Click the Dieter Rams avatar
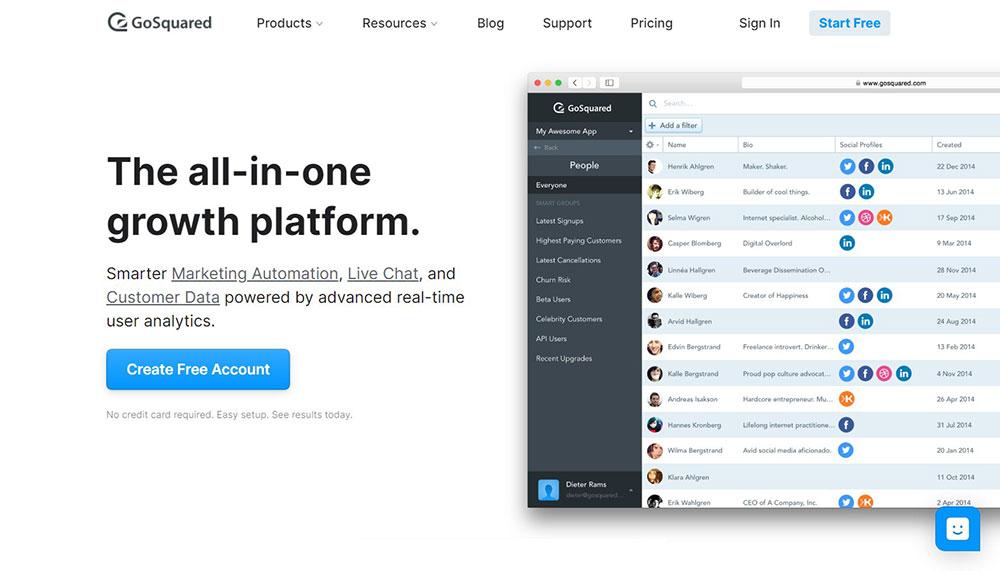This screenshot has height=571, width=1000. 548,490
